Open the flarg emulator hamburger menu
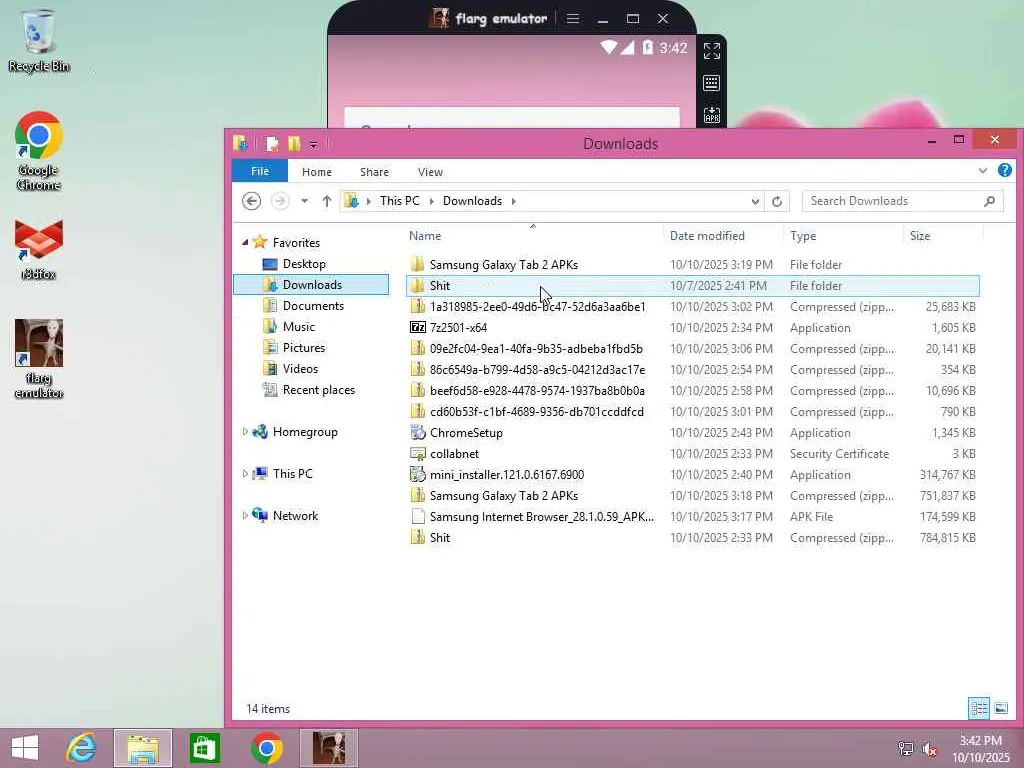This screenshot has height=768, width=1024. click(573, 18)
